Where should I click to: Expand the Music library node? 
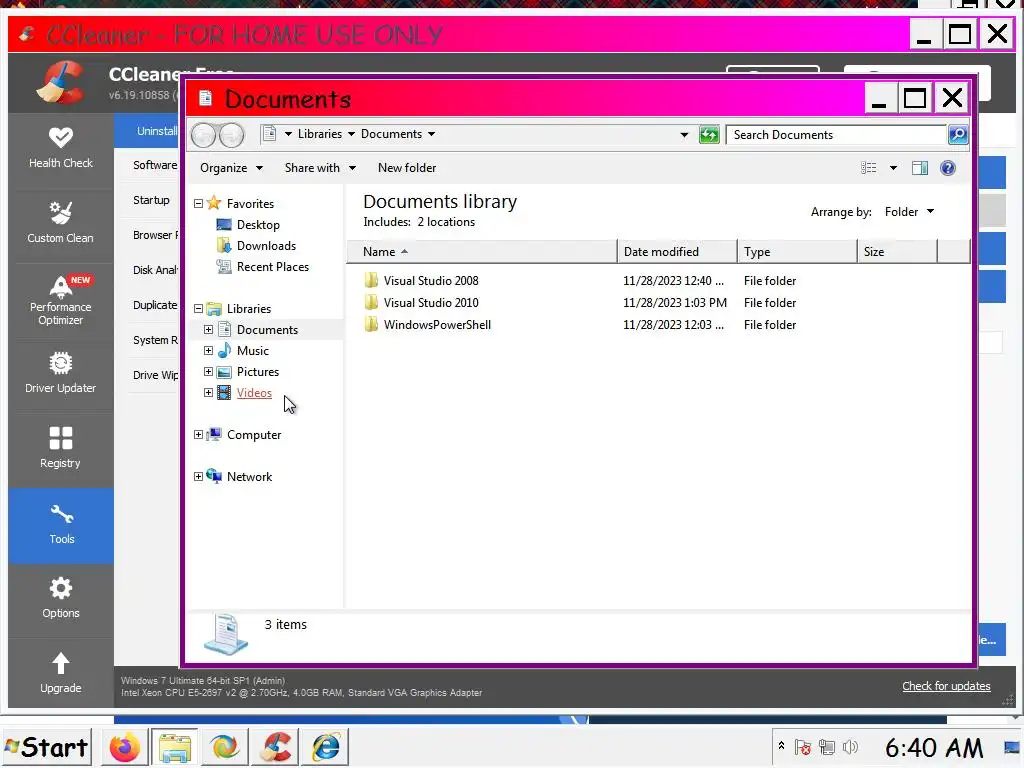[x=208, y=351]
